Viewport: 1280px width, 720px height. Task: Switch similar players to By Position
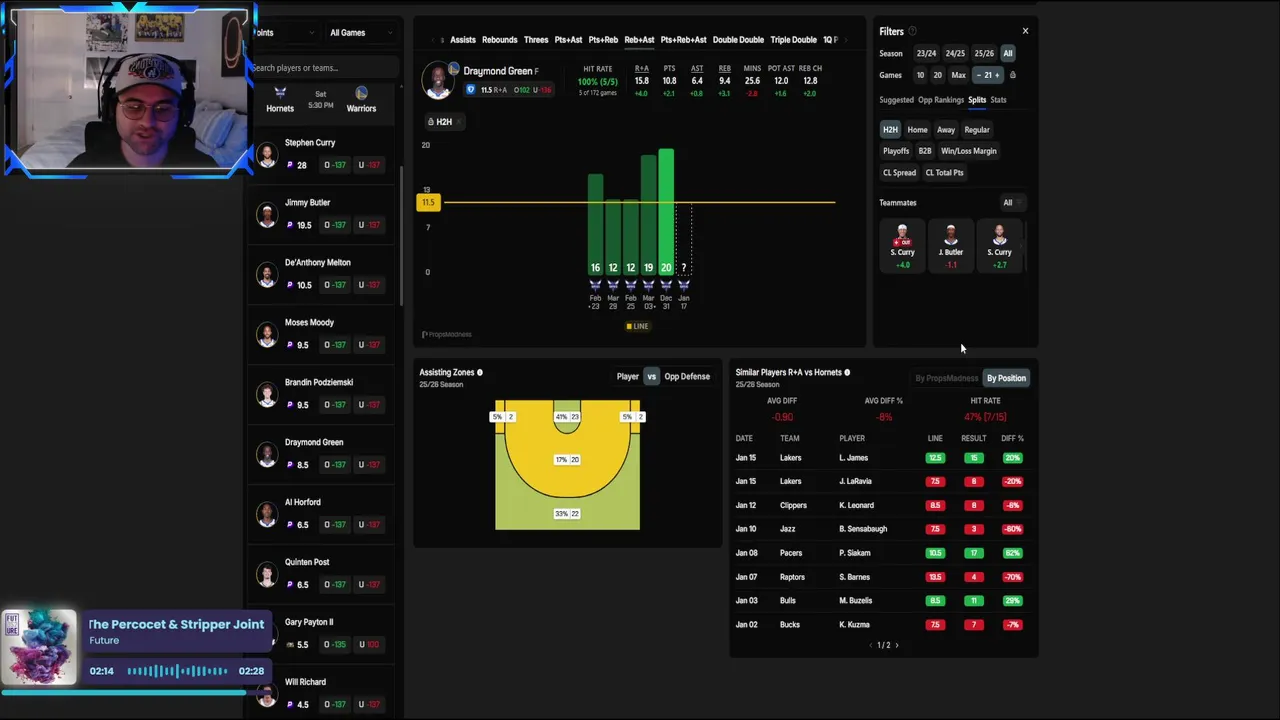(x=1006, y=378)
